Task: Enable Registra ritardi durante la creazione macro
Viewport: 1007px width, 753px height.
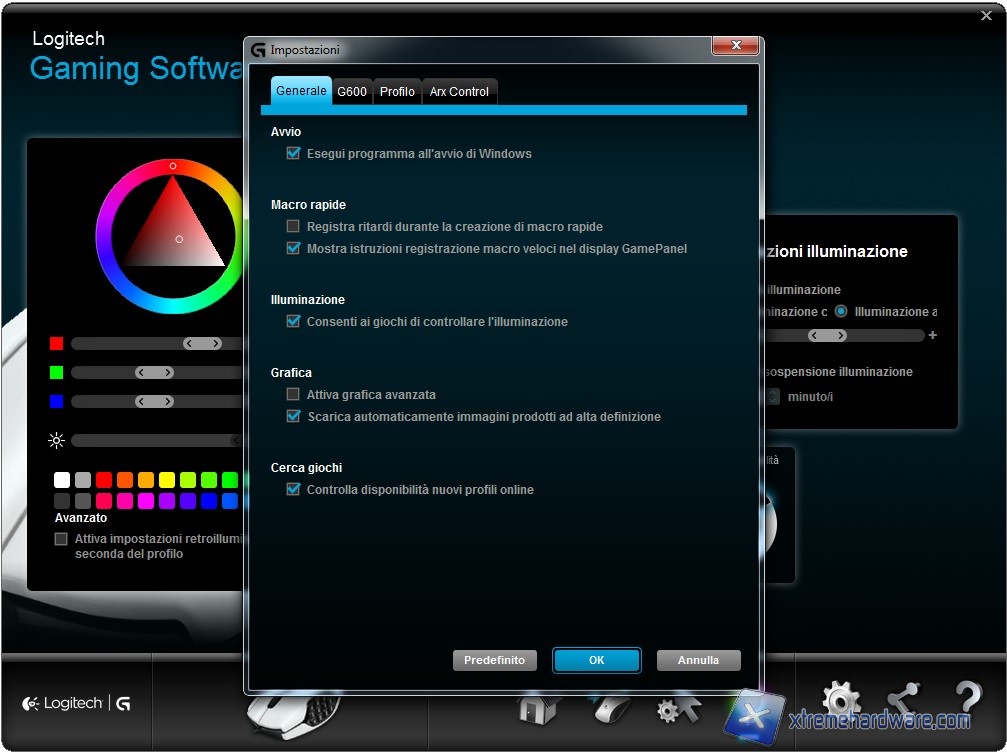Action: [x=293, y=227]
